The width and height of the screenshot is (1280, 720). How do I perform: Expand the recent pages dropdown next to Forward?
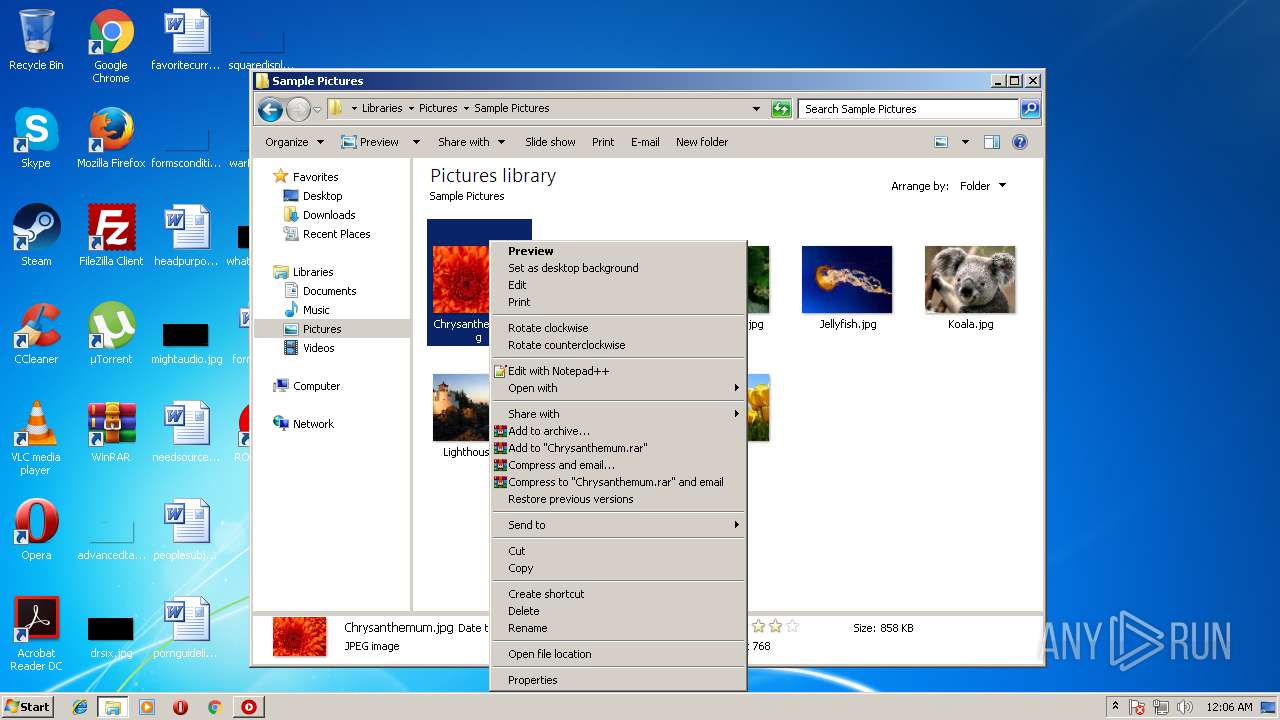point(317,109)
